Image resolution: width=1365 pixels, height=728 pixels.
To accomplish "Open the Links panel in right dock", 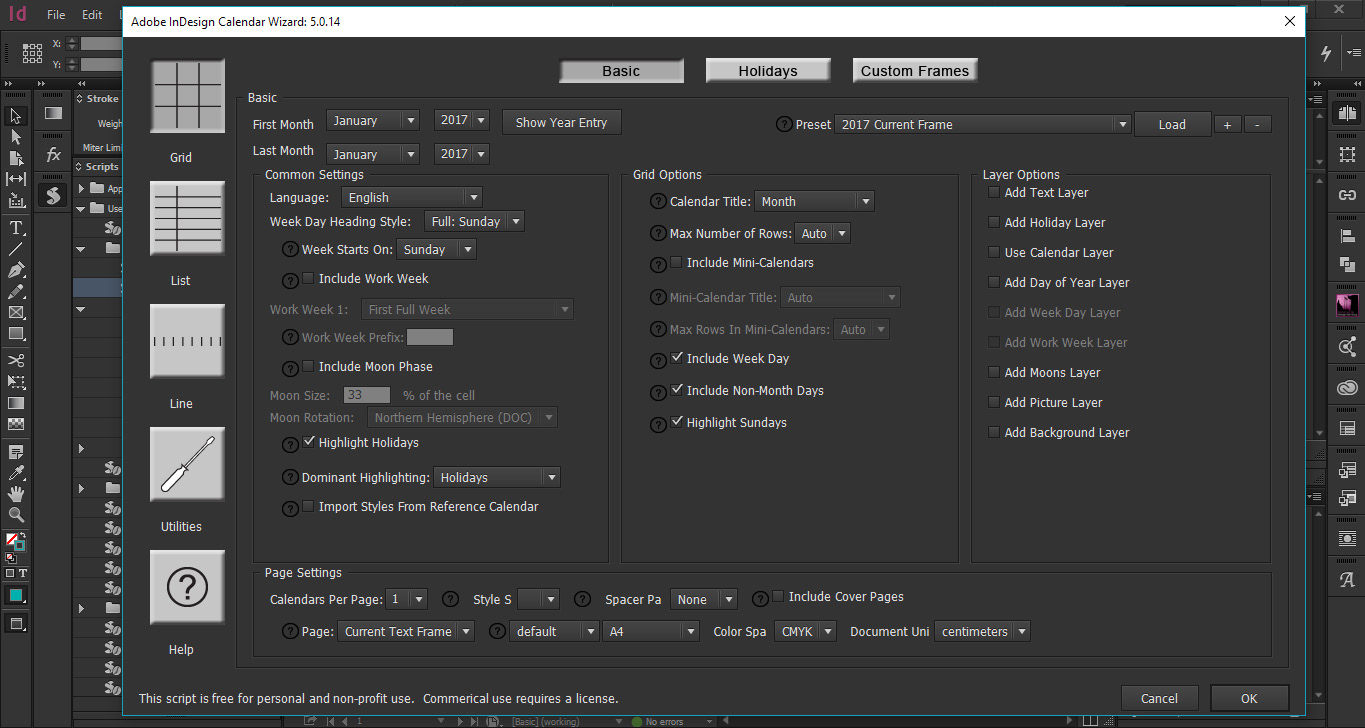I will click(1347, 195).
